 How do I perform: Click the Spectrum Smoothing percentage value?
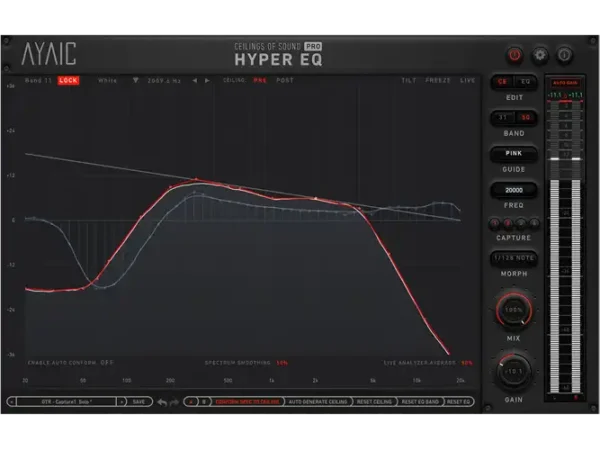pos(282,363)
